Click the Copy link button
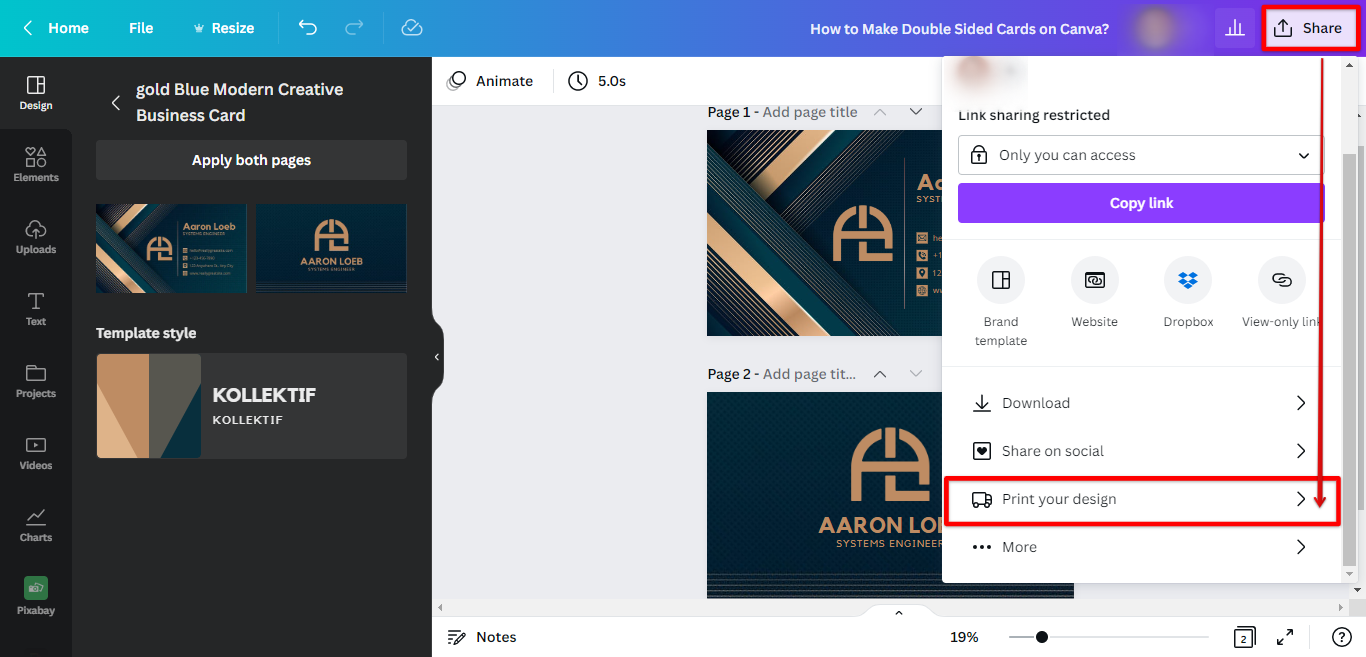 1140,203
